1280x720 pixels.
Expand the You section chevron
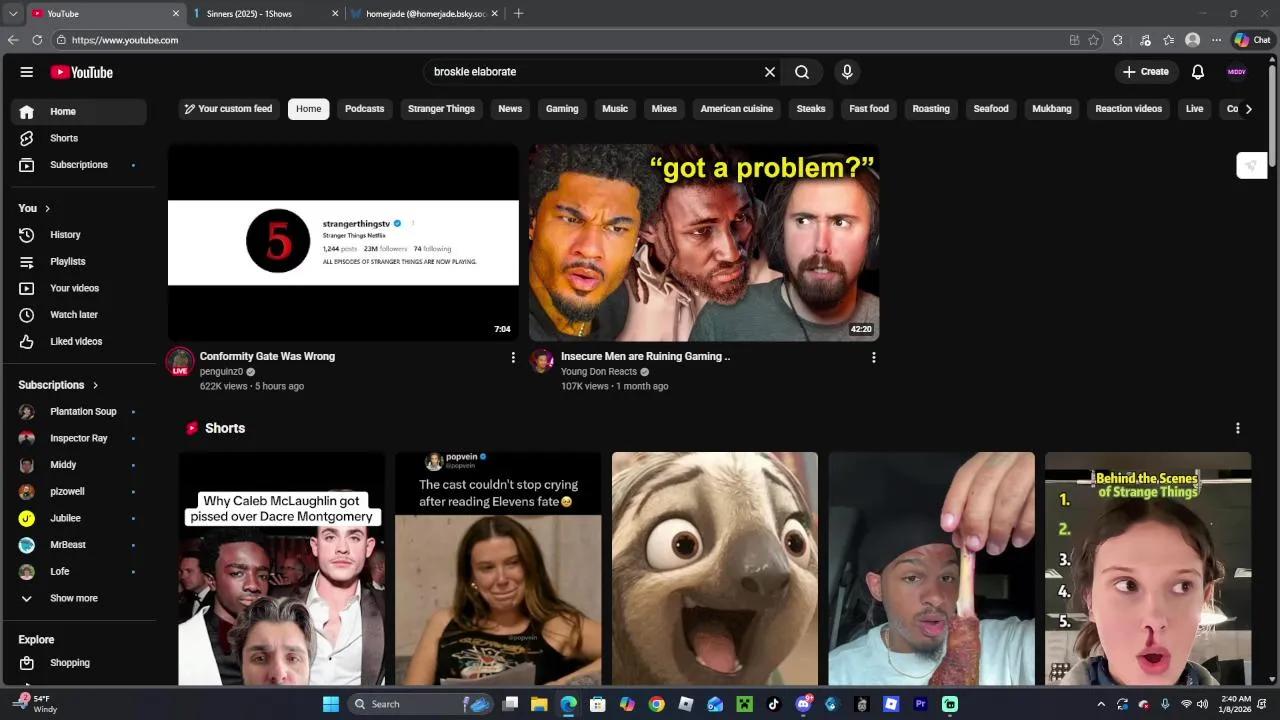point(47,208)
